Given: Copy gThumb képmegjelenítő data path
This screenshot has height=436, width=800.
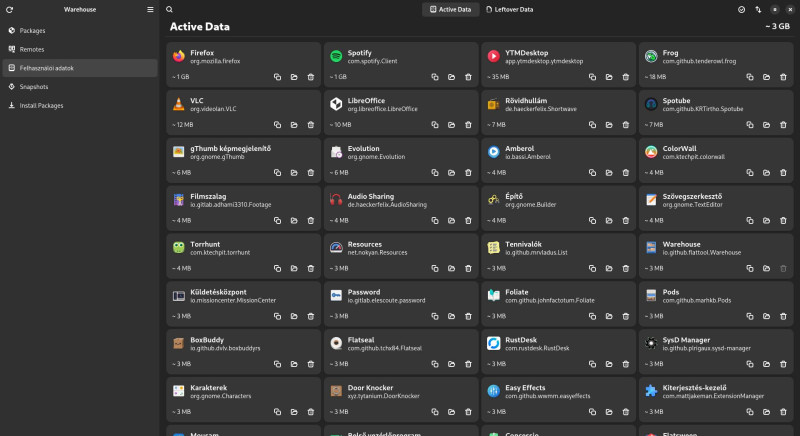Looking at the screenshot, I should pyautogui.click(x=278, y=173).
